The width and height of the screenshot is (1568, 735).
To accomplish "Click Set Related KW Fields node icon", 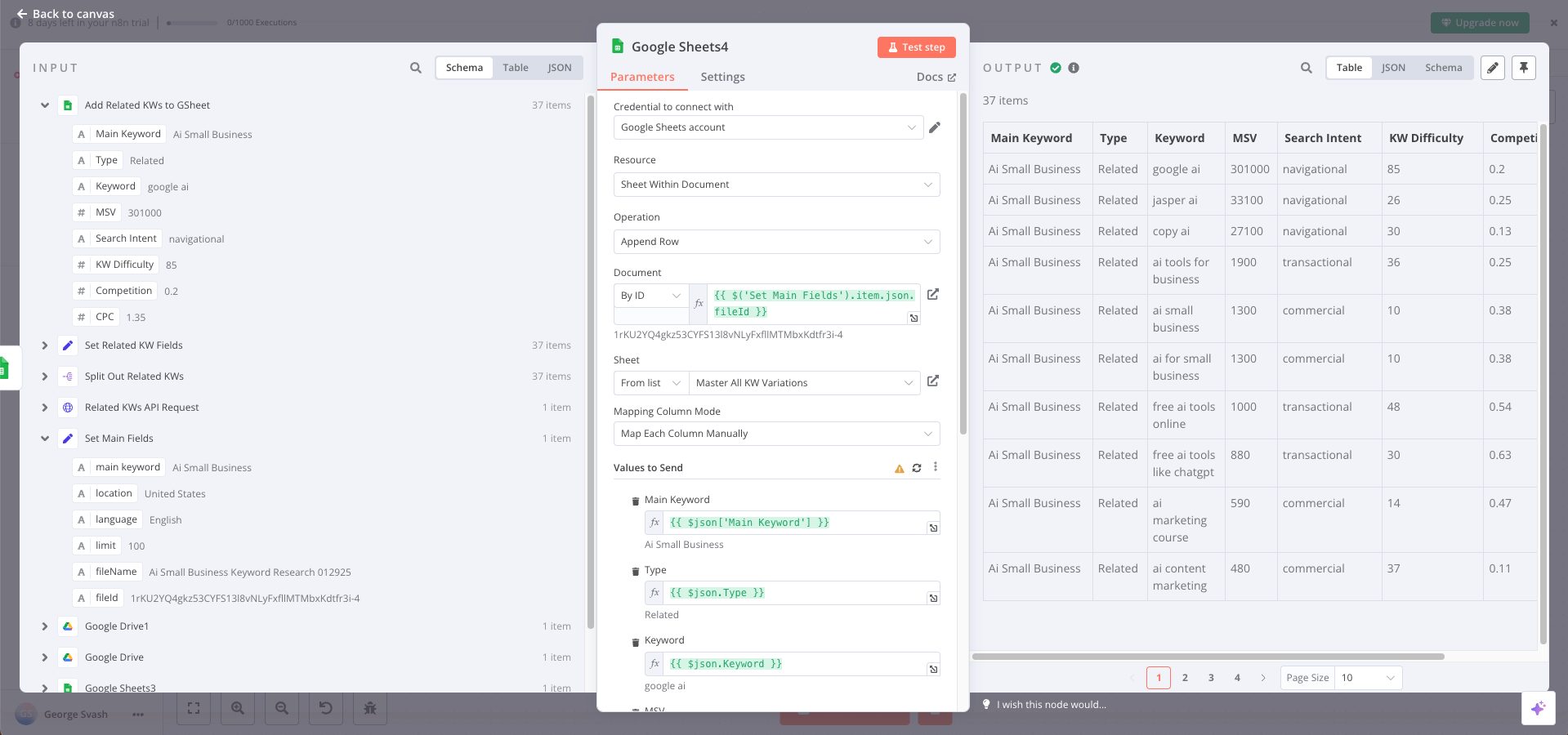I will (68, 345).
